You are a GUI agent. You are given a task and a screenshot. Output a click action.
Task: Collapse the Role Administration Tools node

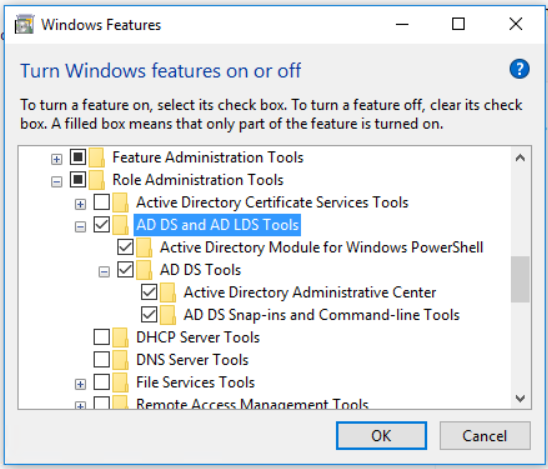pyautogui.click(x=57, y=182)
